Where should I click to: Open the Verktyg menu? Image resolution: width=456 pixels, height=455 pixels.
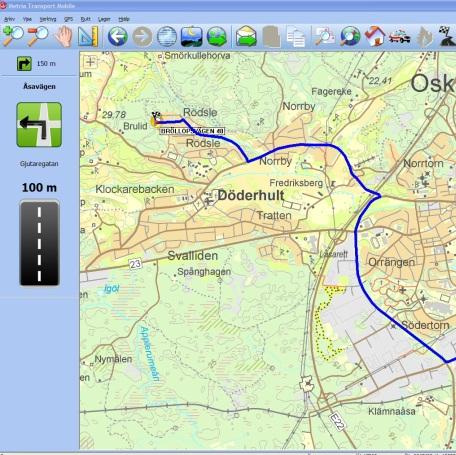[x=48, y=19]
